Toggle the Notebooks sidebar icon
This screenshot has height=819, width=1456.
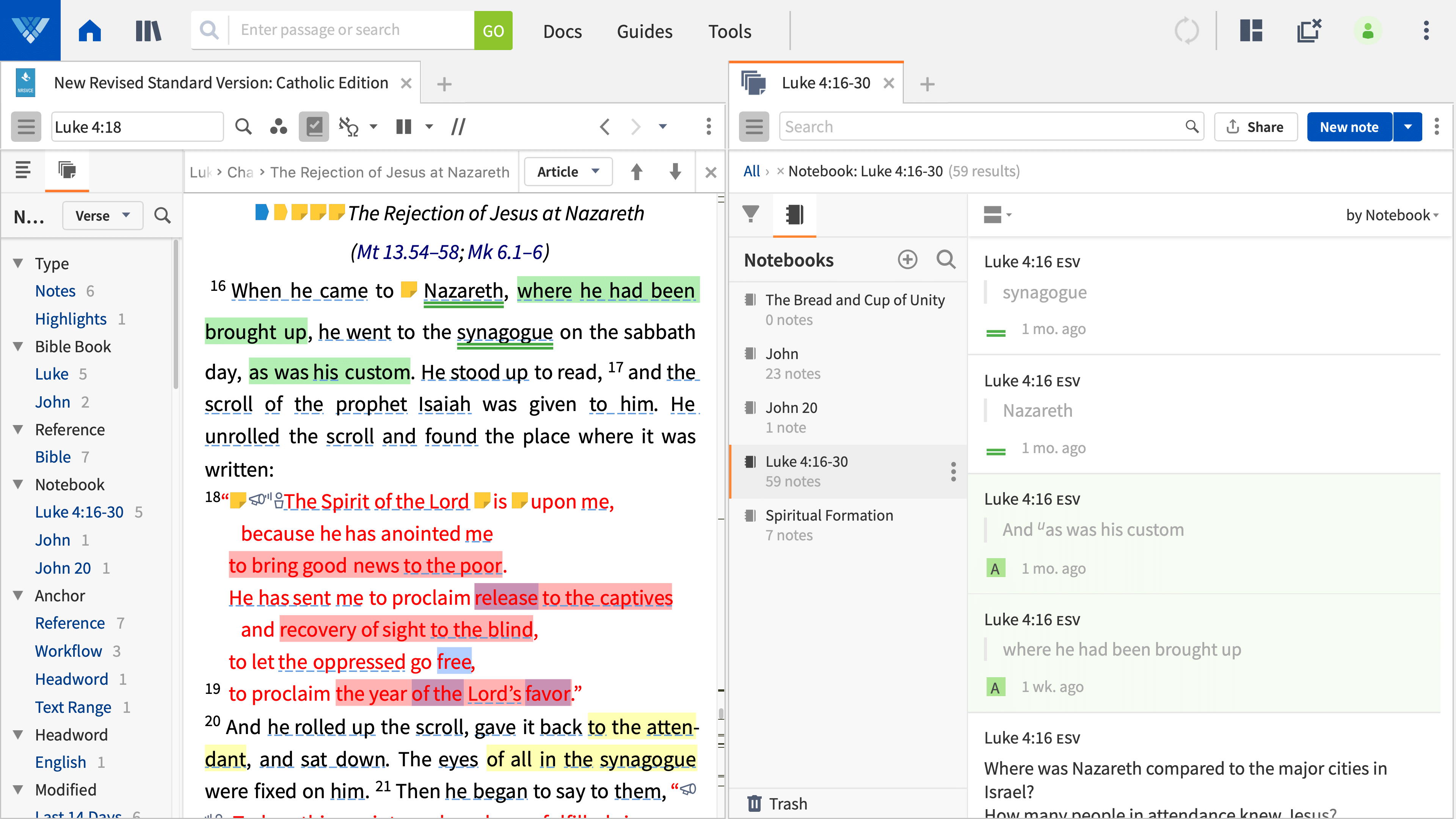(794, 214)
